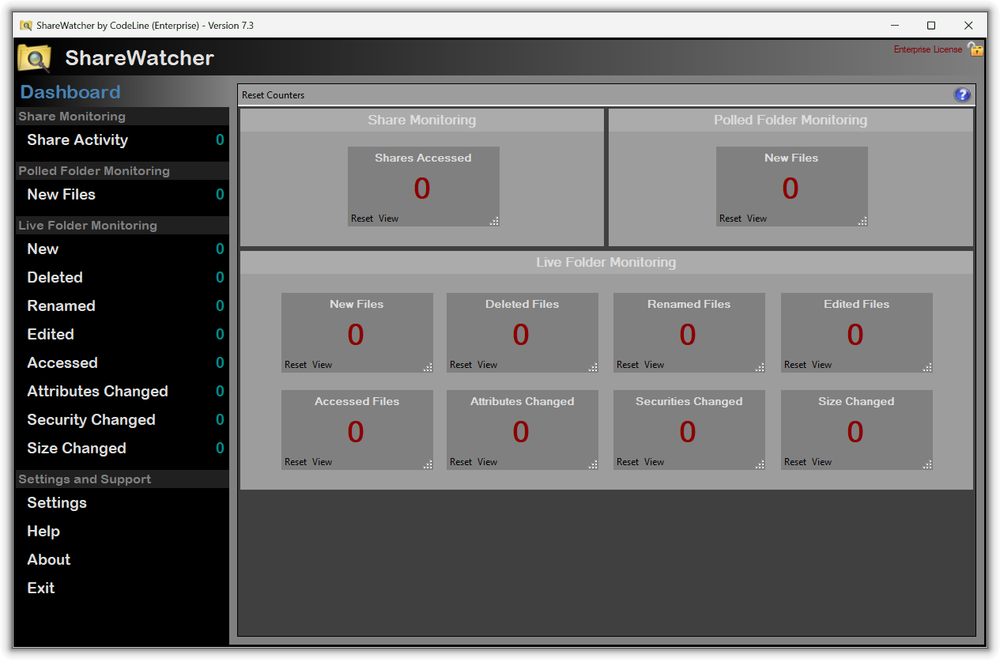View the Live Folder New Files entries

(x=322, y=365)
